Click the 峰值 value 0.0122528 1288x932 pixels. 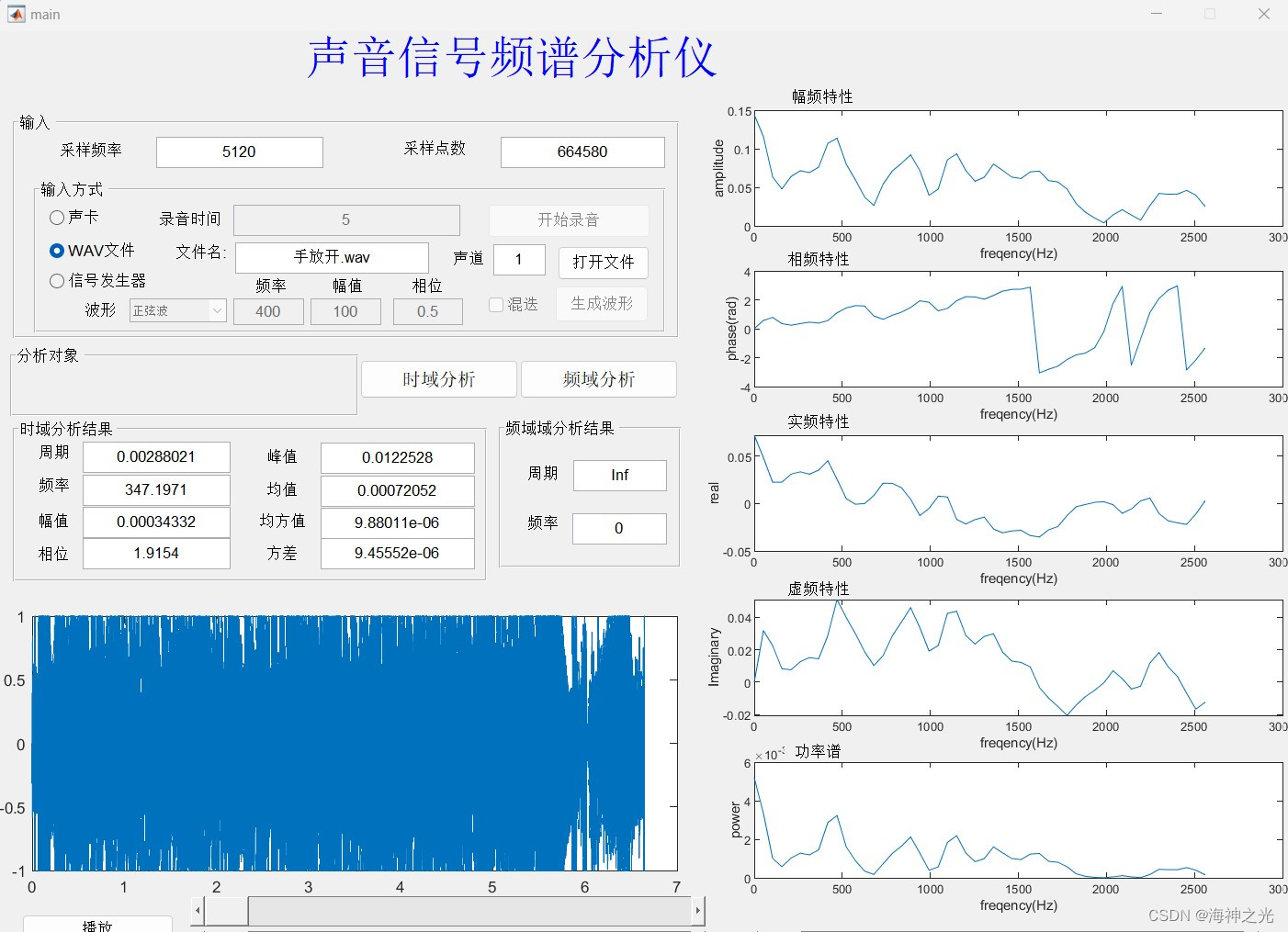(398, 457)
